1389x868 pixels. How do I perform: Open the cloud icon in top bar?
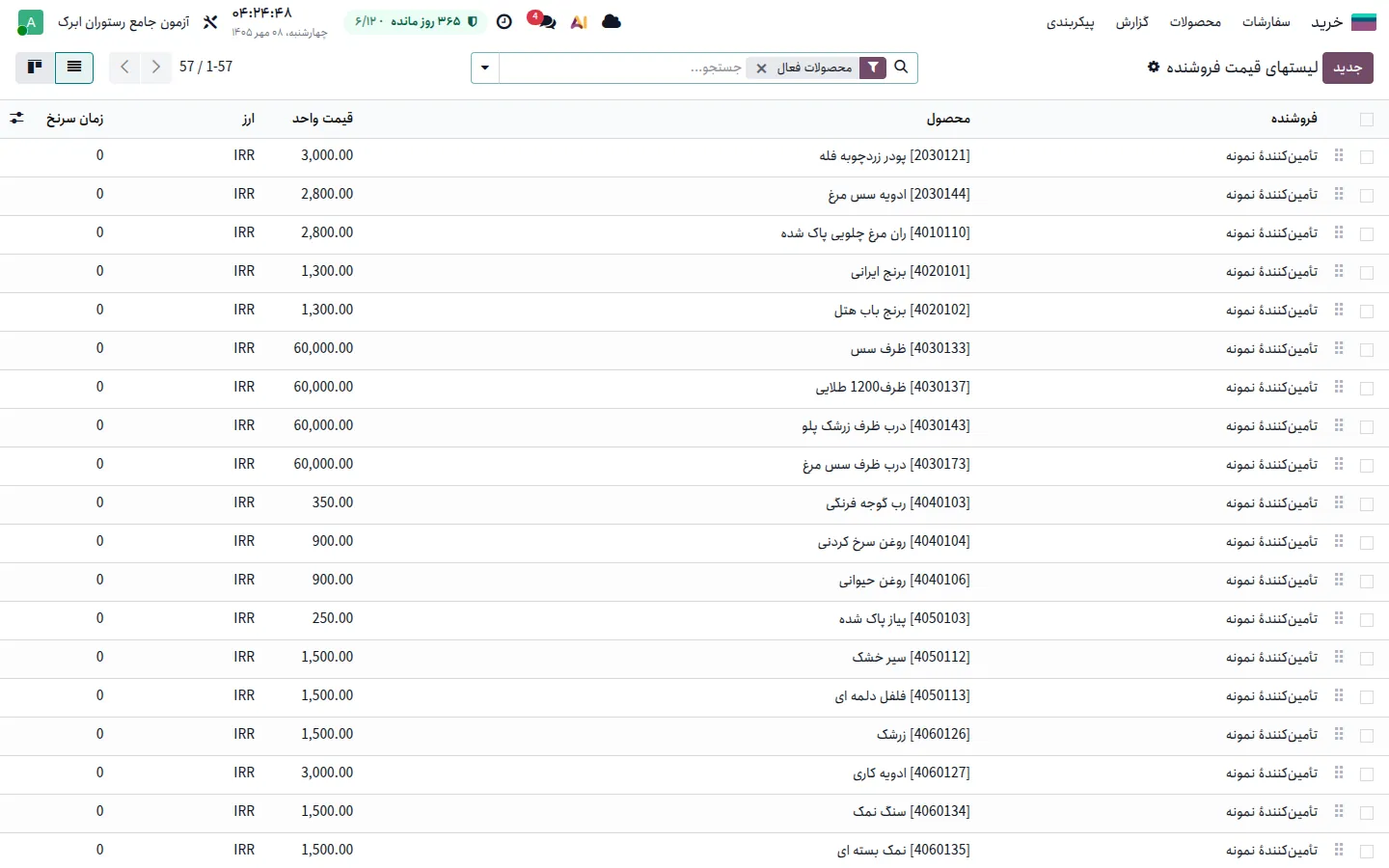tap(612, 21)
